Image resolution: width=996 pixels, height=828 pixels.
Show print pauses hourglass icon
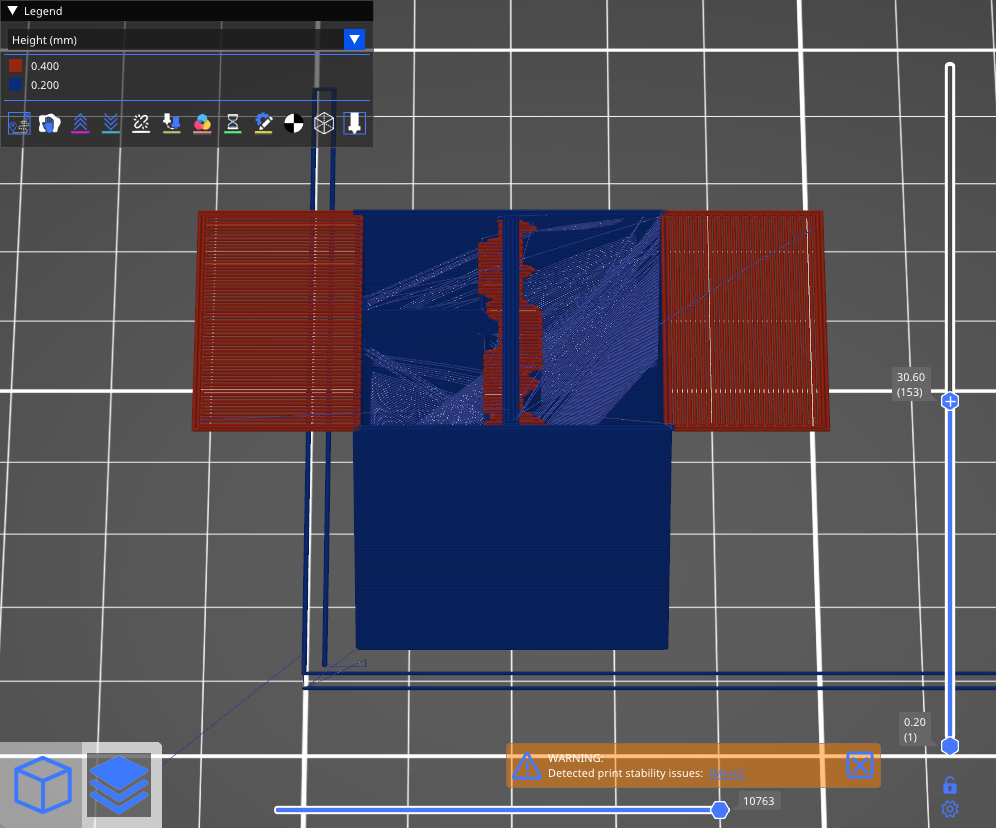pos(232,123)
